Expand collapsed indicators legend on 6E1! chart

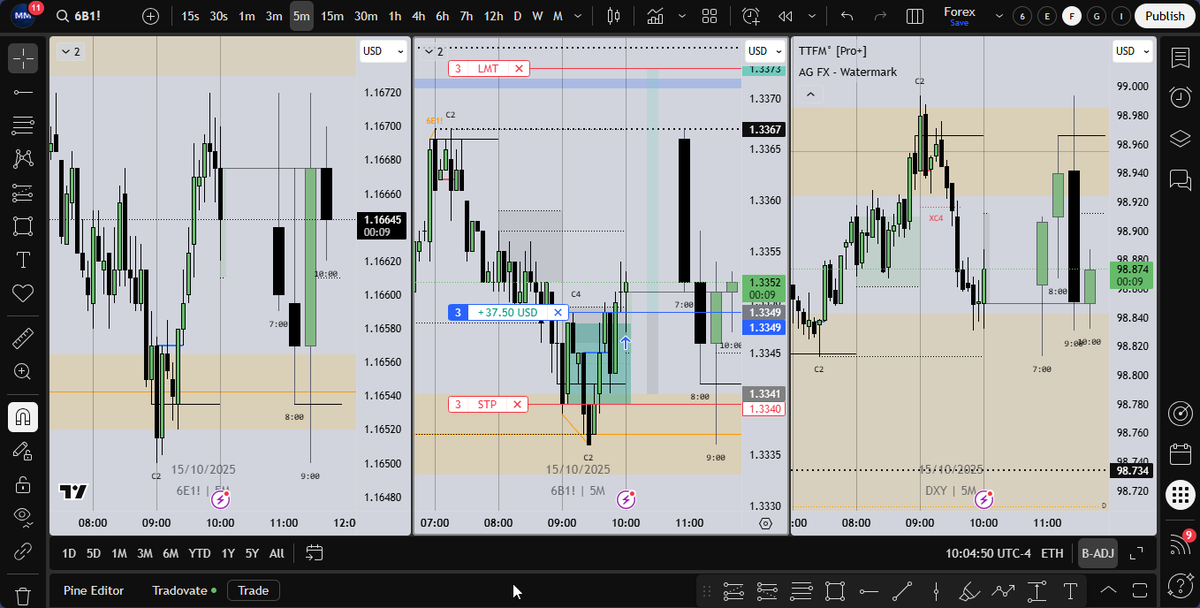71,52
